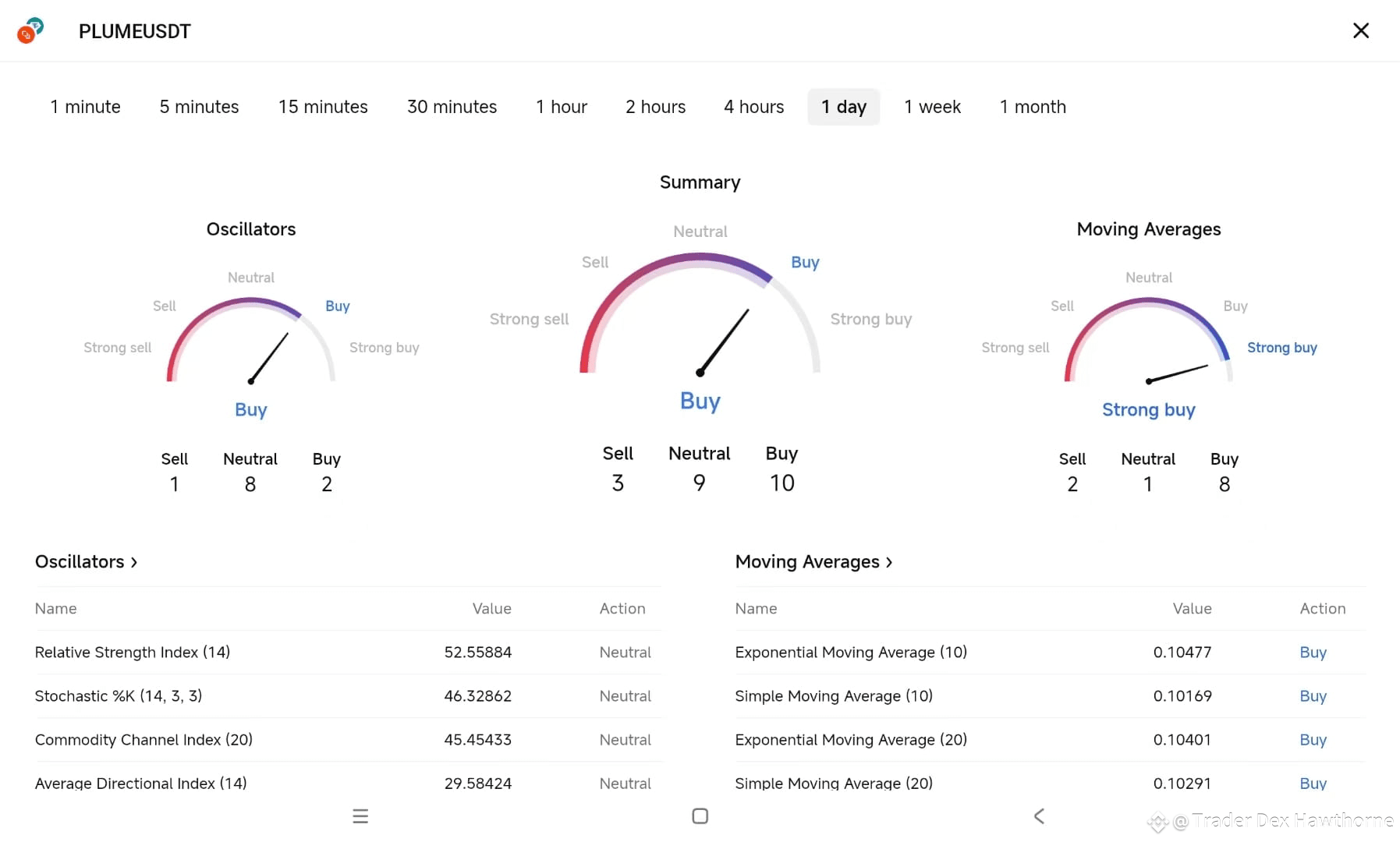Viewport: 1400px width, 842px height.
Task: Expand the Moving Averages section chevron
Action: click(x=889, y=562)
